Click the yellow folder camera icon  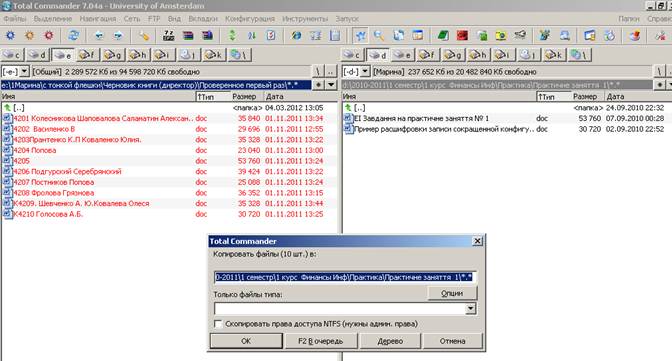(x=501, y=36)
